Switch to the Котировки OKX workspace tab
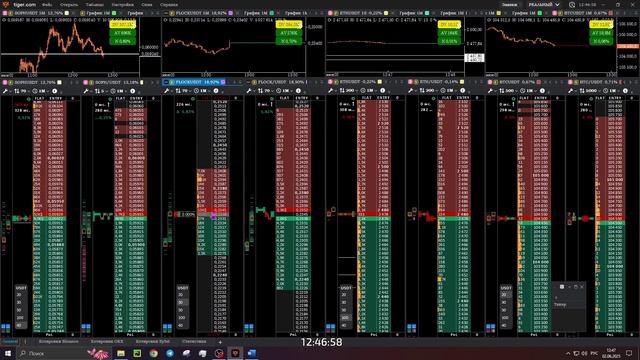 coord(107,342)
